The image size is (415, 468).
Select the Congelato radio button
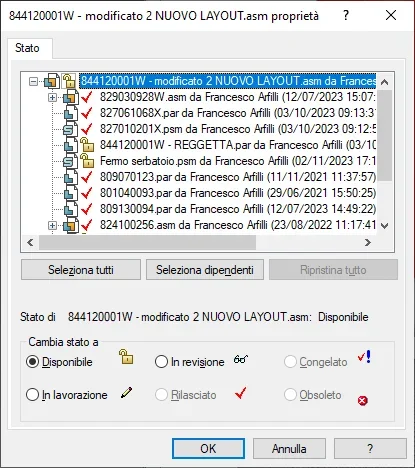click(x=290, y=362)
